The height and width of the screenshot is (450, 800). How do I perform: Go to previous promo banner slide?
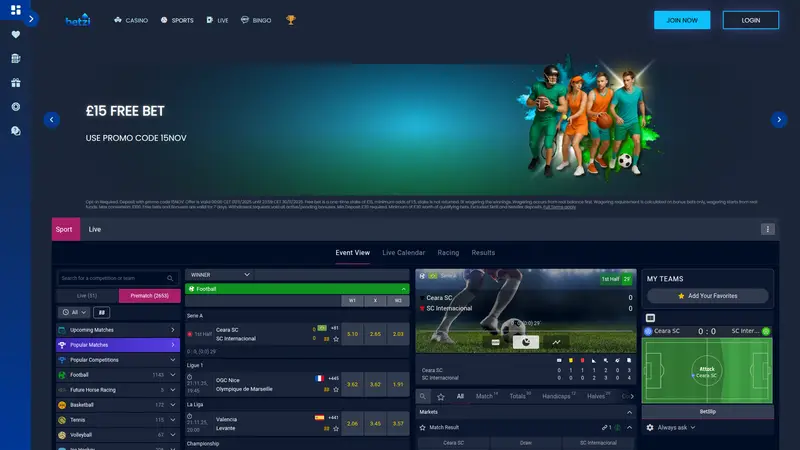(x=52, y=119)
